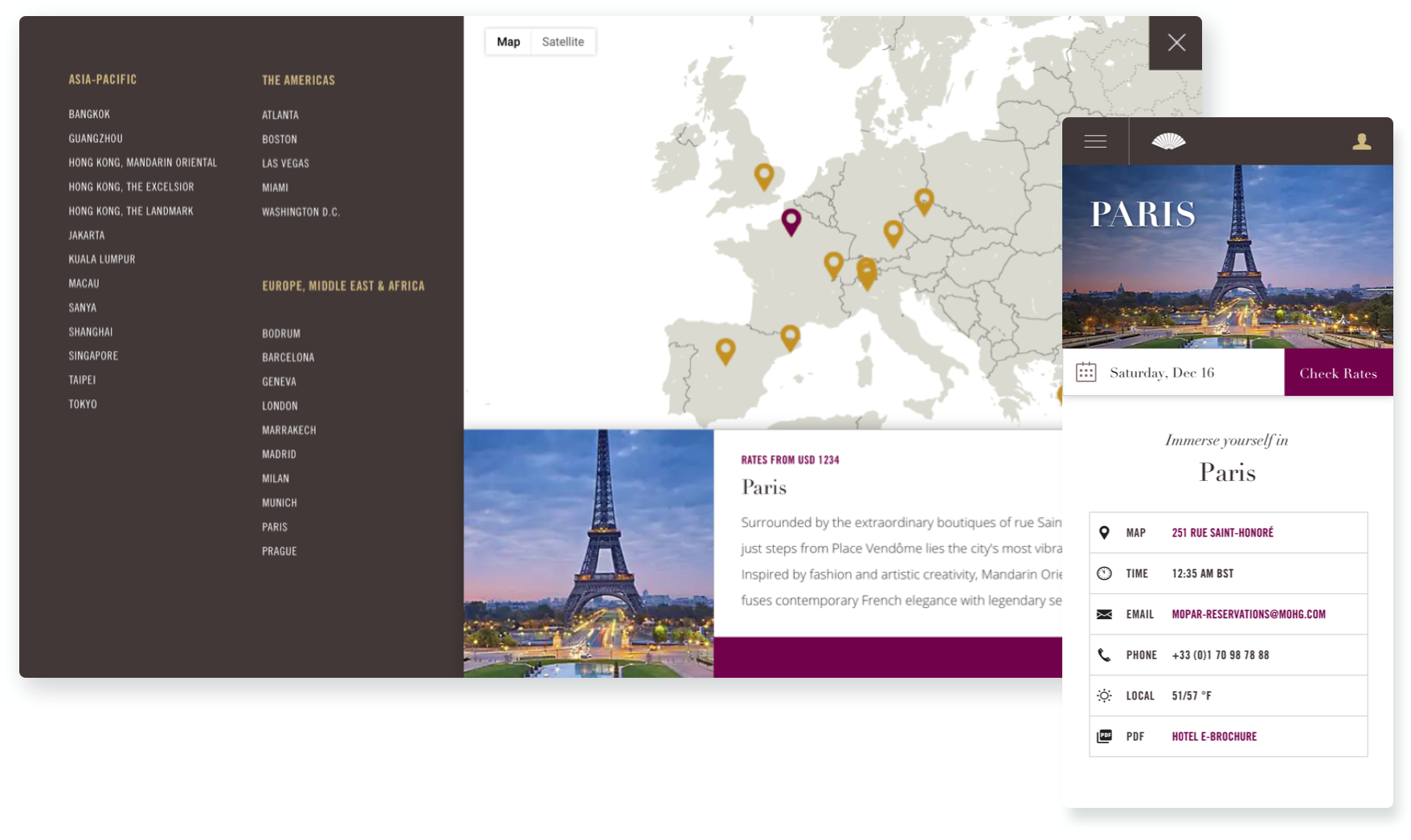
Task: Choose Sanya destination
Action: point(83,308)
